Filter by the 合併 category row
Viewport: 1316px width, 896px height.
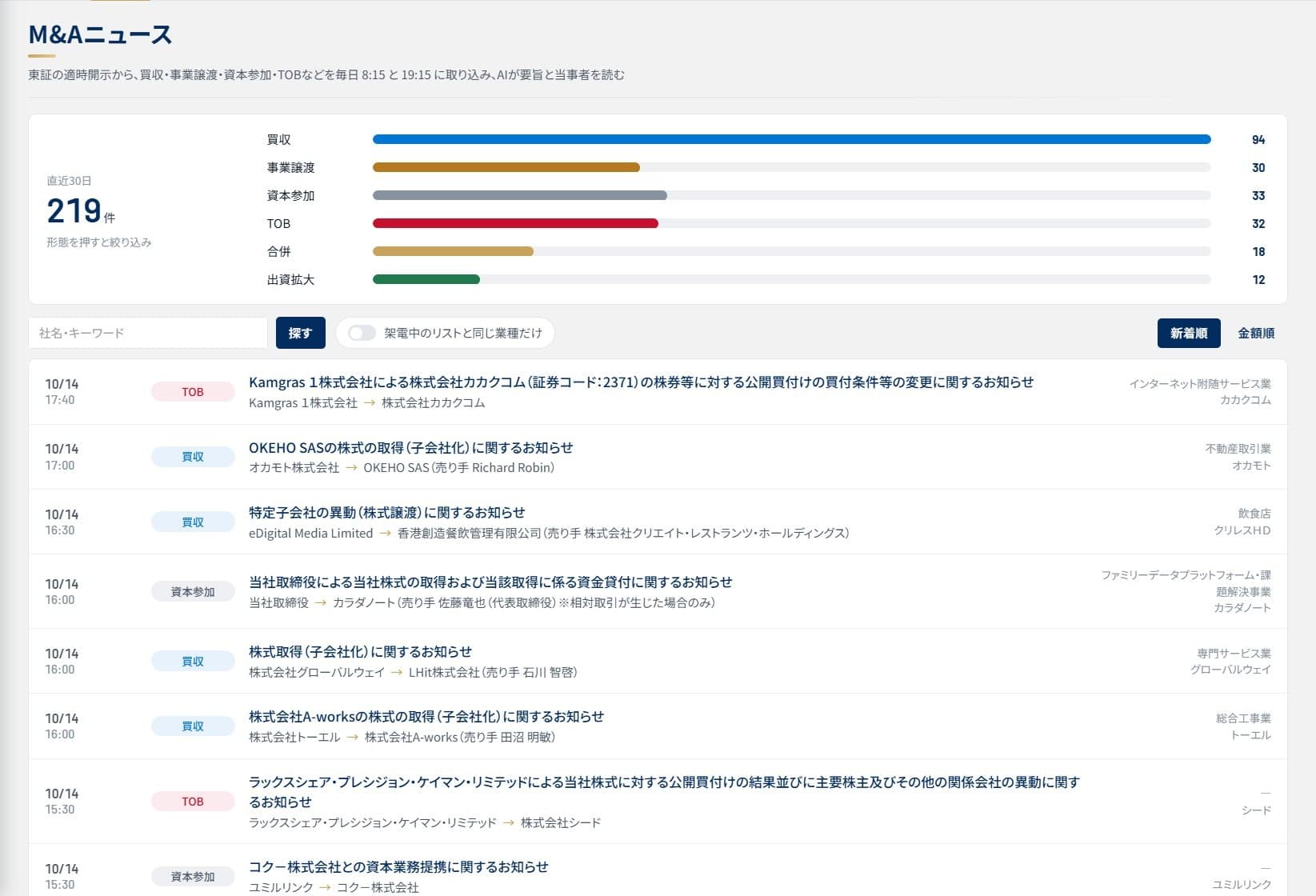coord(766,251)
